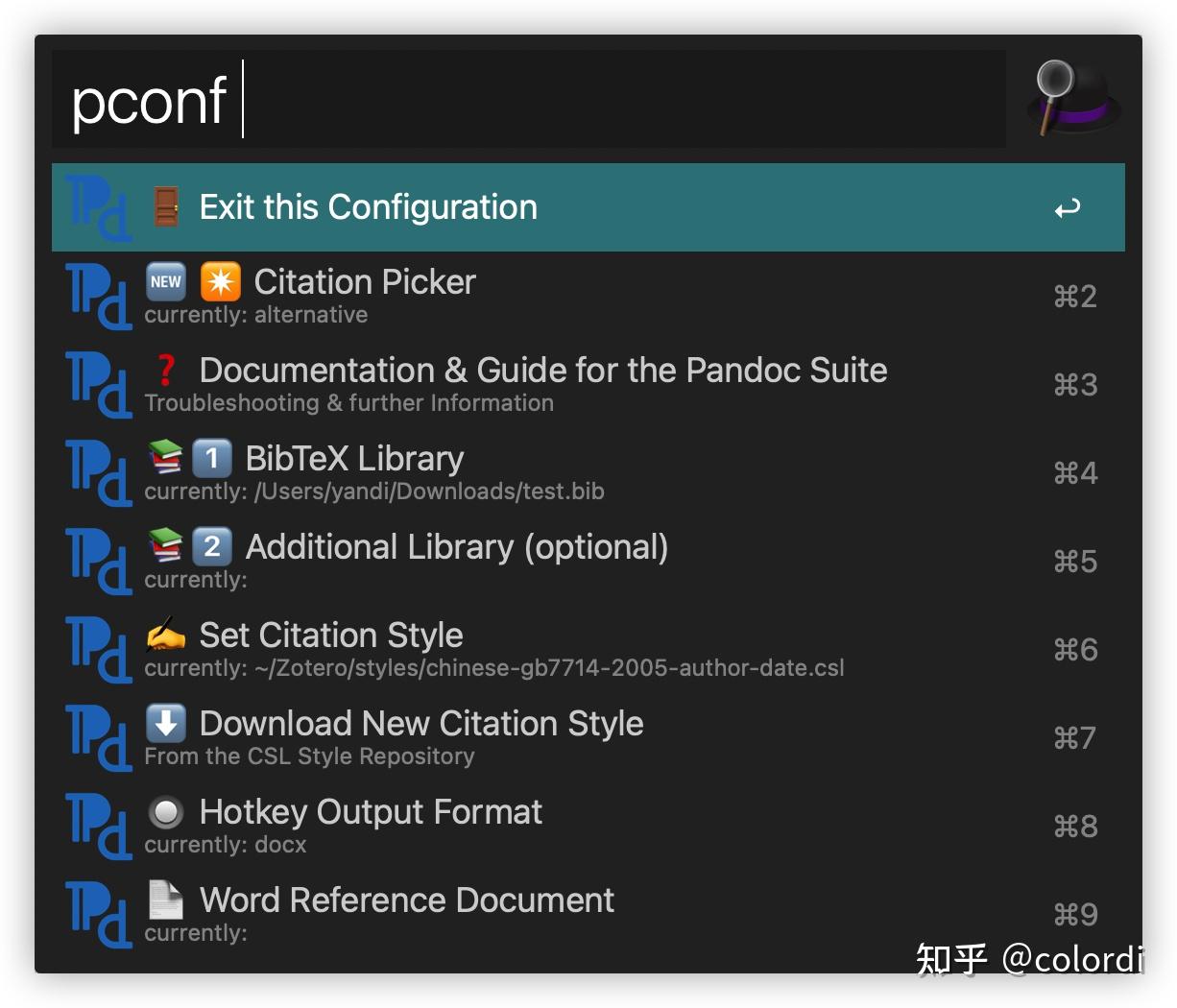Select Exit this Configuration

(x=369, y=207)
